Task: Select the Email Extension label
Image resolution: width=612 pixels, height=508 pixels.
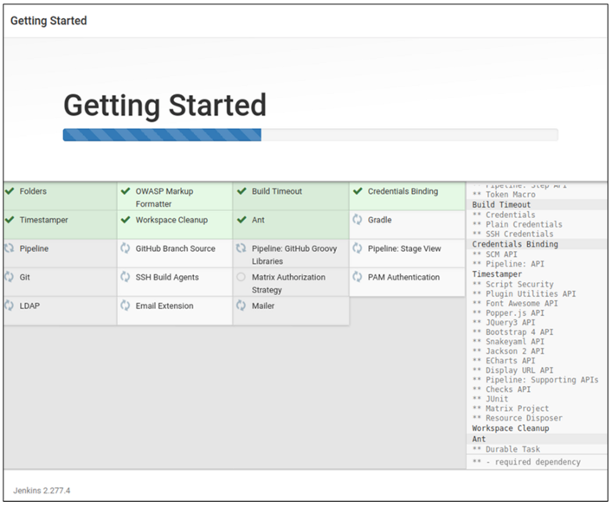Action: click(164, 306)
